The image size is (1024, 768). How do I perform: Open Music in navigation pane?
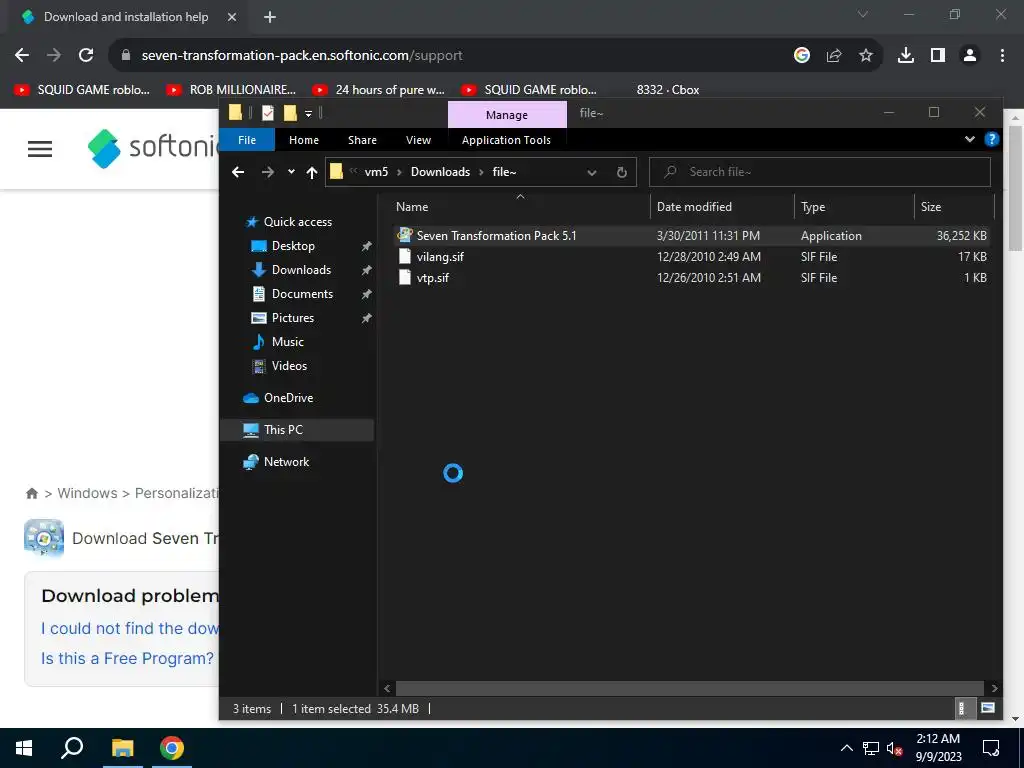click(x=287, y=342)
